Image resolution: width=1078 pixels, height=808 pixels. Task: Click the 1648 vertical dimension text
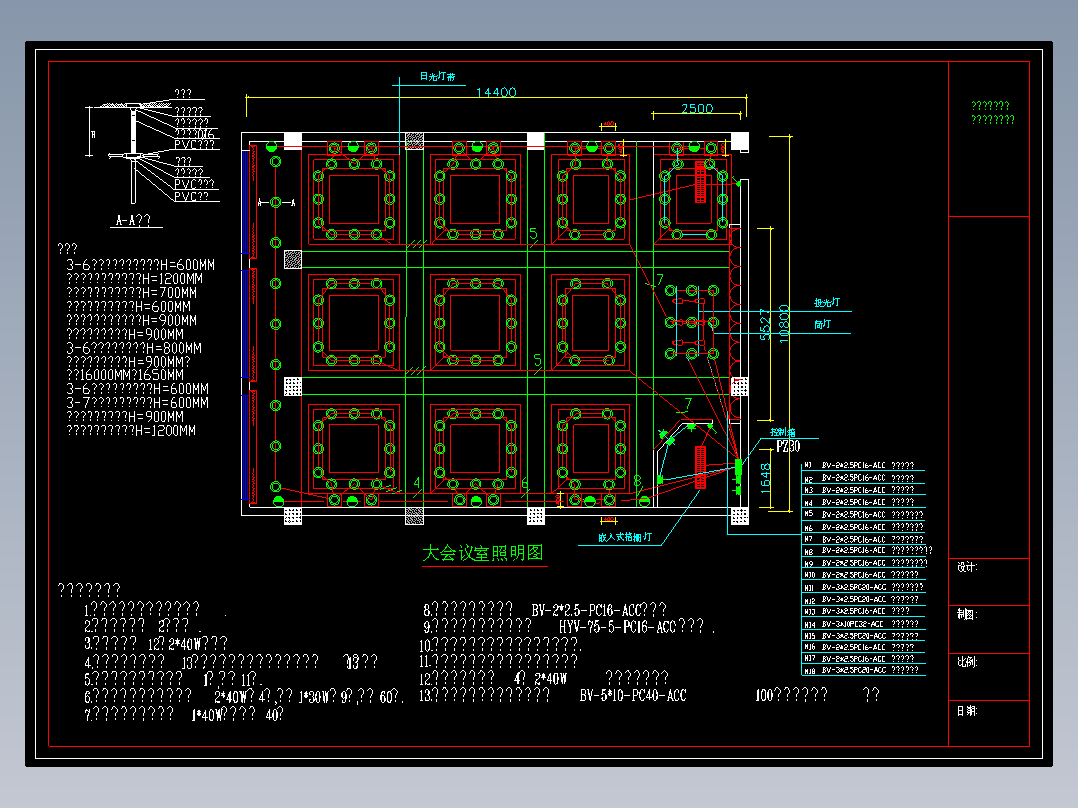point(765,477)
